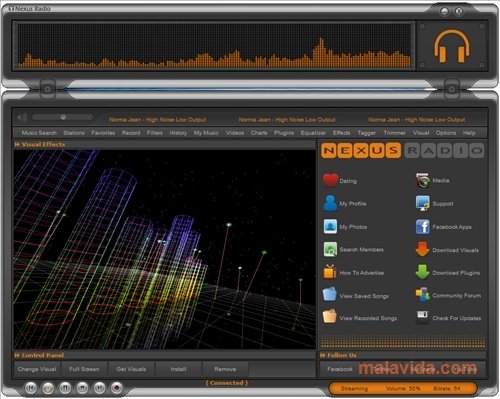Viewport: 500px width, 399px height.
Task: Open the View Saved Songs folder icon
Action: pyautogui.click(x=330, y=294)
